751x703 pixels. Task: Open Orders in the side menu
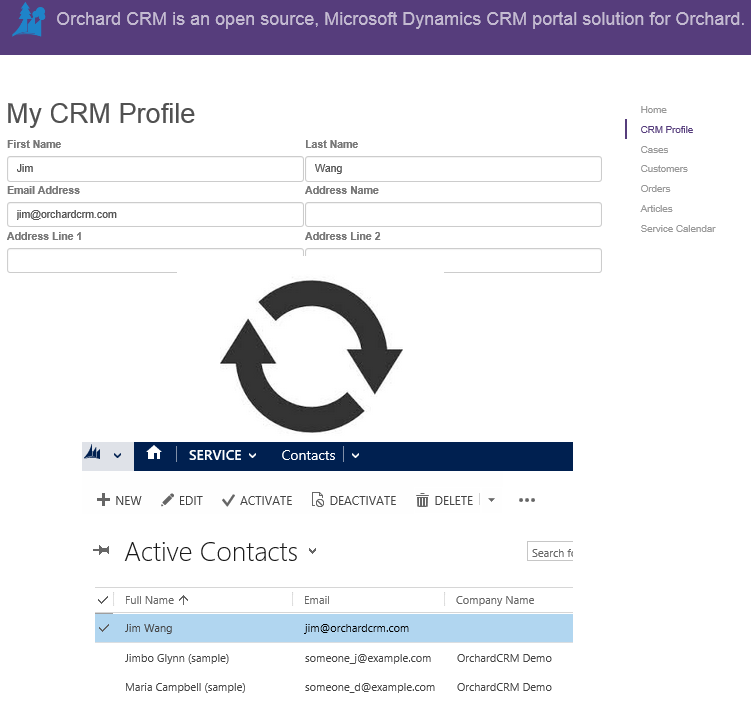(655, 189)
